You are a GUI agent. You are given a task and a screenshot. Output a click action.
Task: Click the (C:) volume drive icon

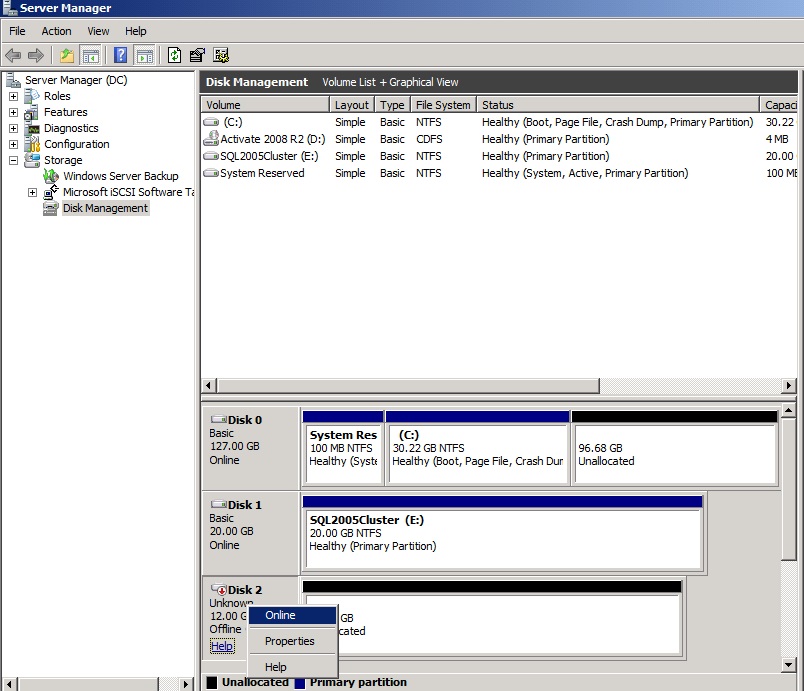[211, 122]
